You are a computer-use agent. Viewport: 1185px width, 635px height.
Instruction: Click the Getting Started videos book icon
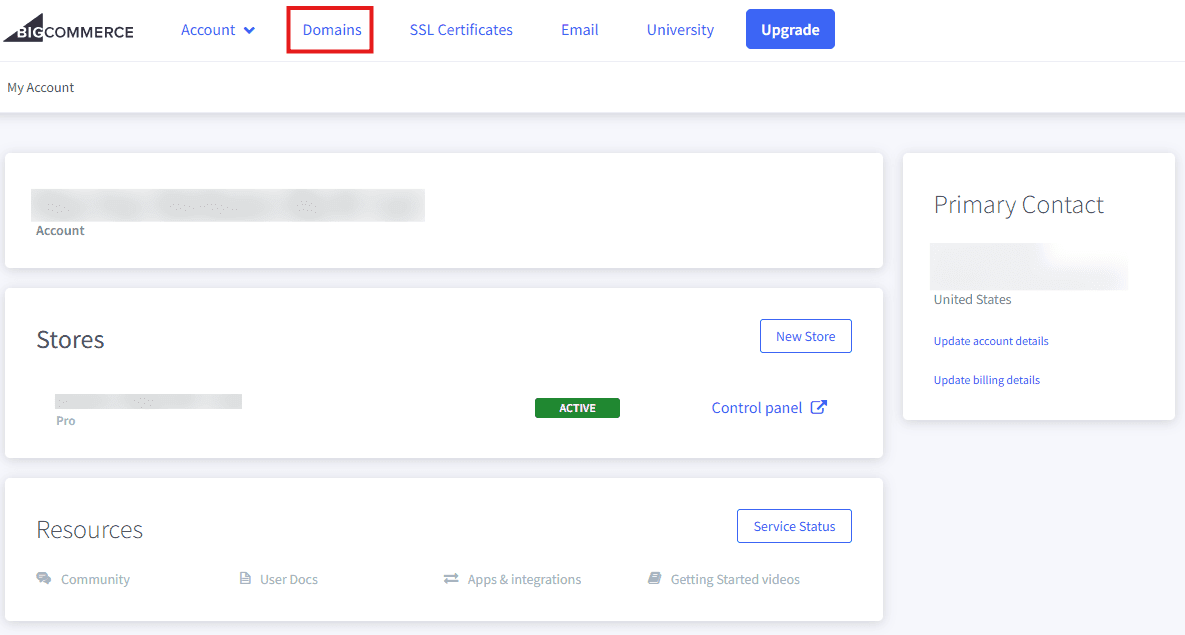(654, 578)
